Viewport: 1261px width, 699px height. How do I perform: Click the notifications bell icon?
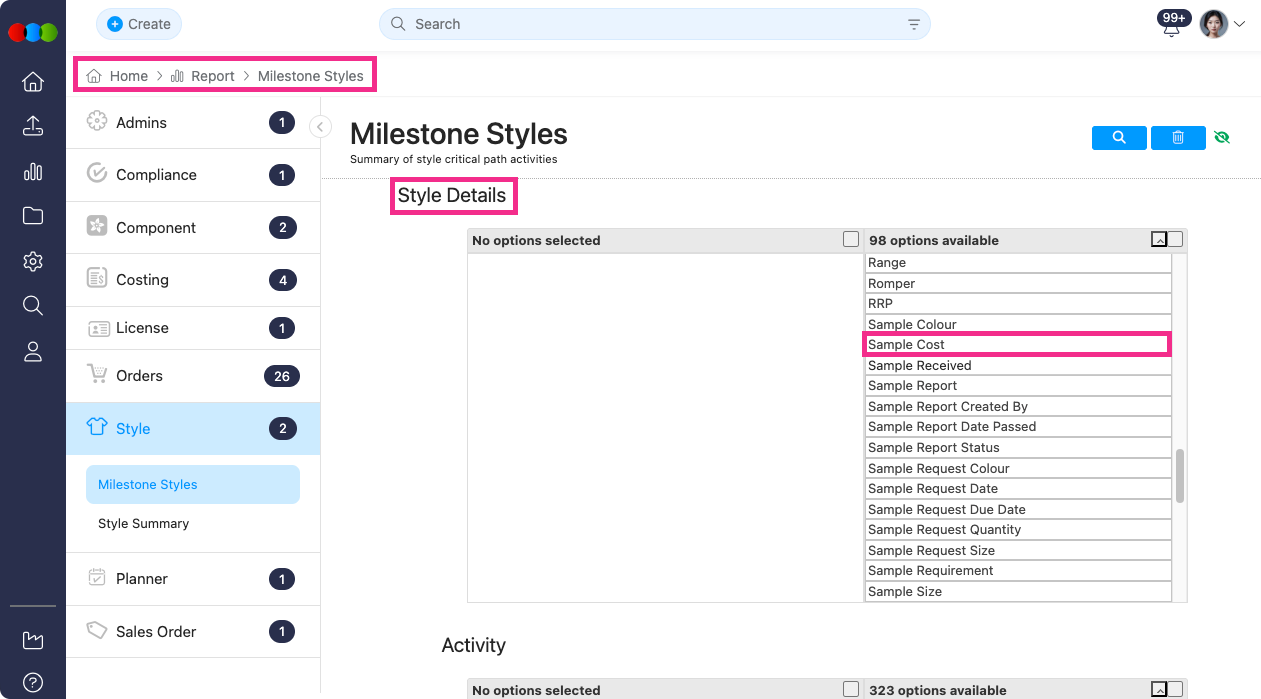(x=1171, y=28)
